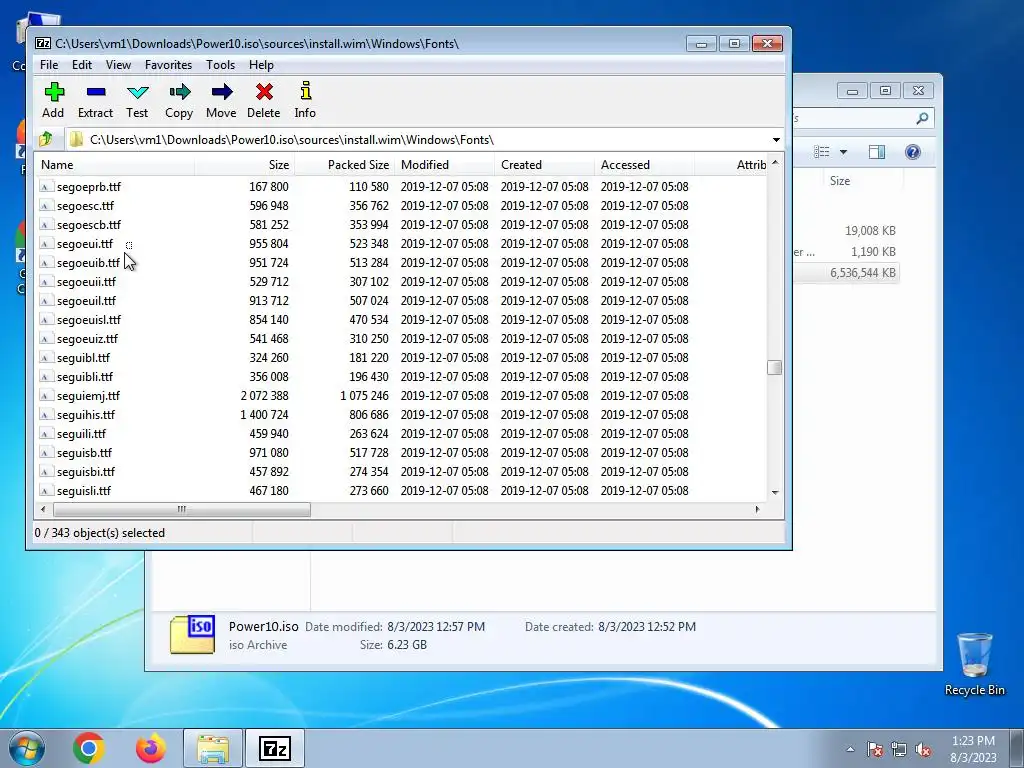Click the Extract toolbar icon

[x=96, y=92]
